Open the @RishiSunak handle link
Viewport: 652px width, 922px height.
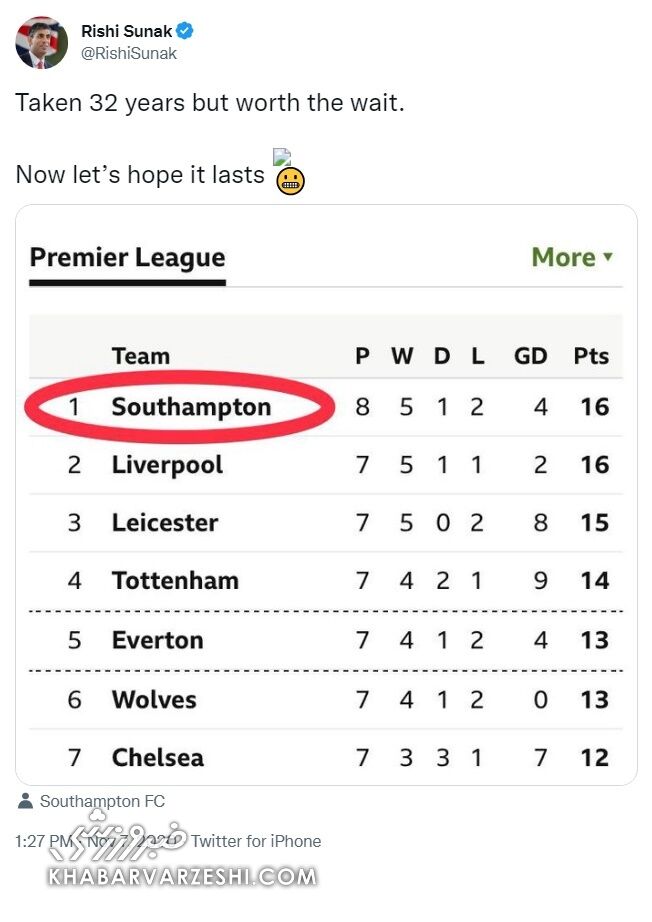(x=128, y=54)
